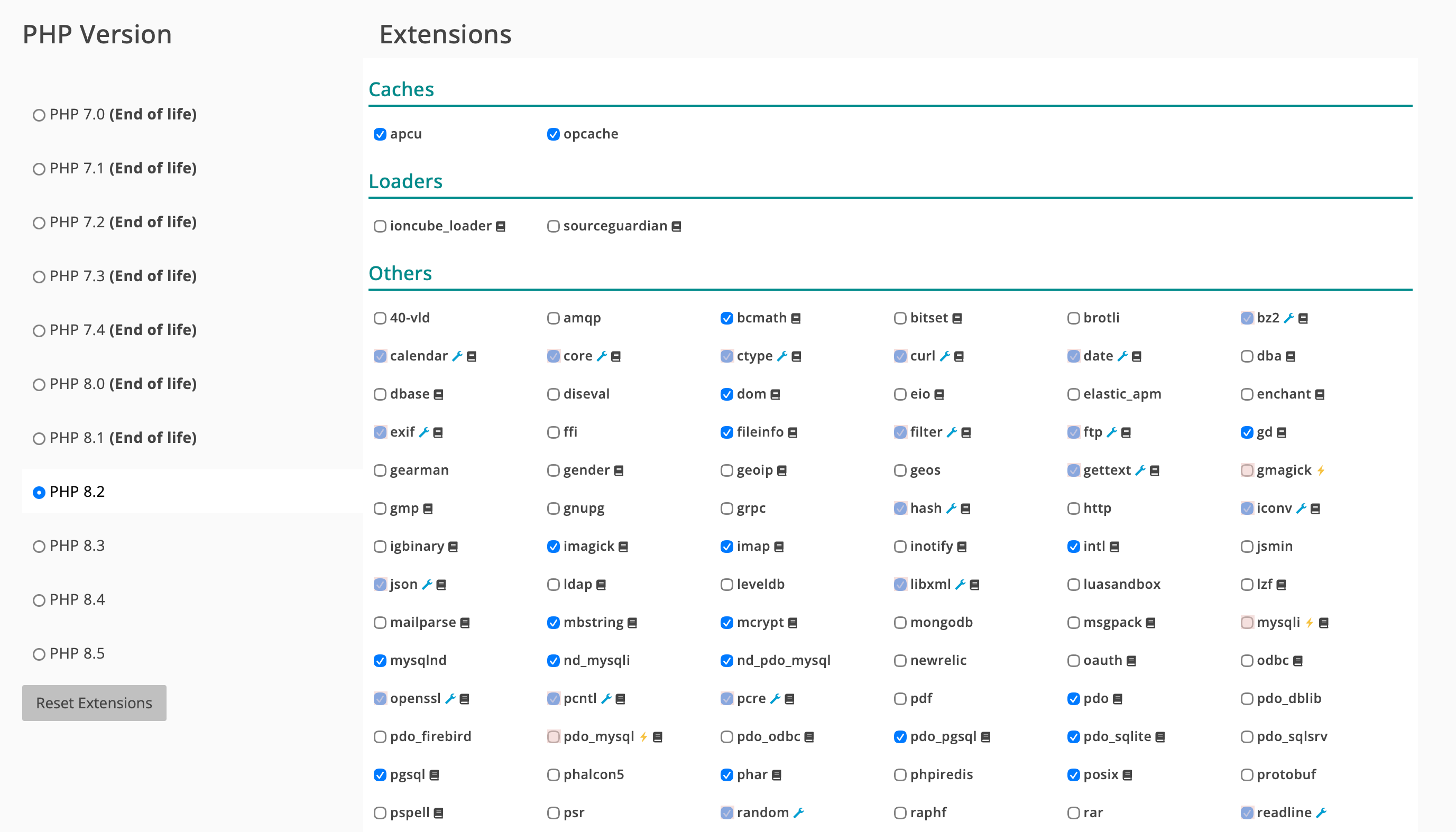Viewport: 1456px width, 832px height.
Task: Enable the ldap extension checkbox
Action: [x=553, y=585]
